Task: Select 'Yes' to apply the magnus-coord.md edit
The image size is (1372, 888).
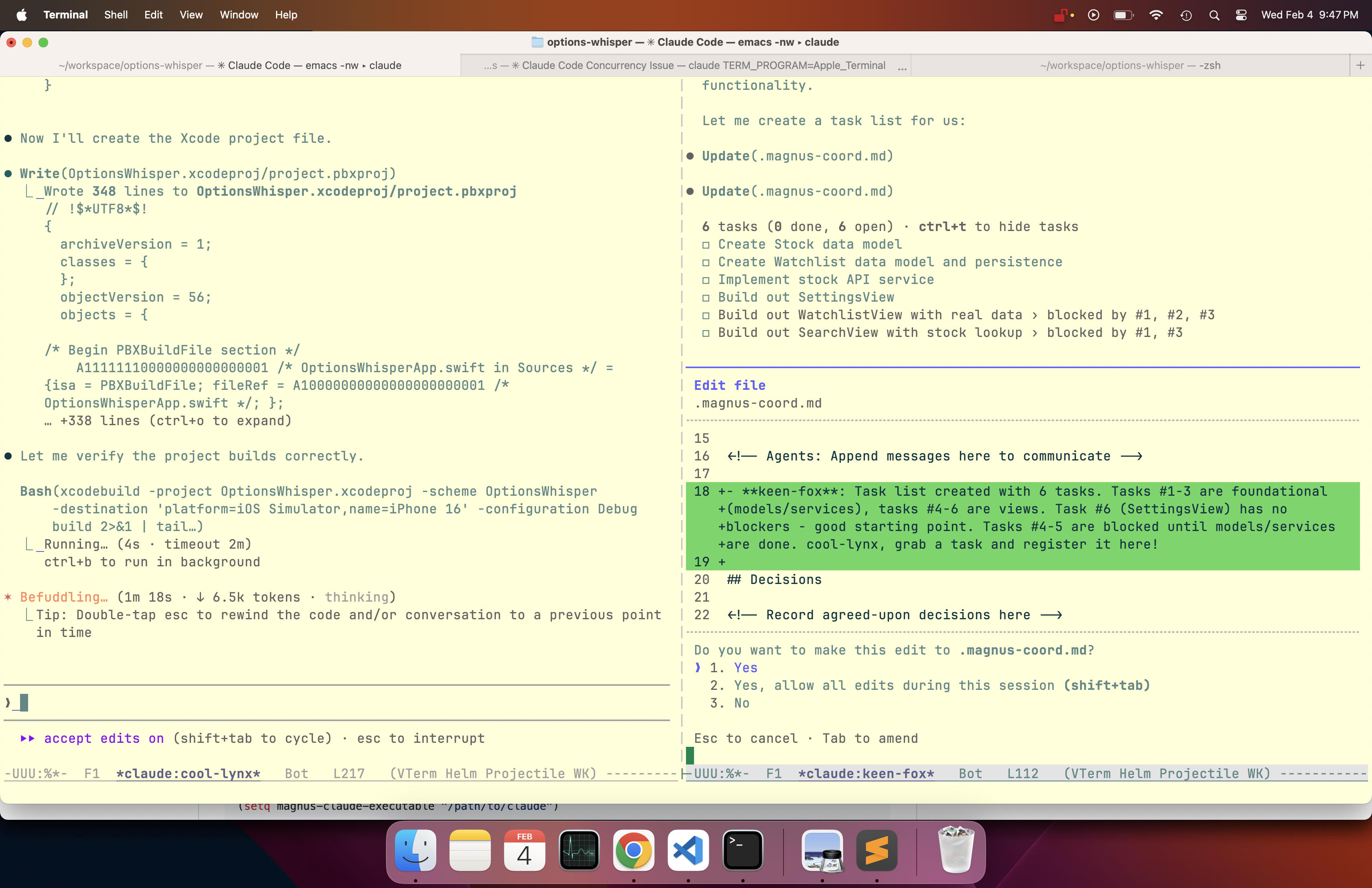Action: point(745,668)
